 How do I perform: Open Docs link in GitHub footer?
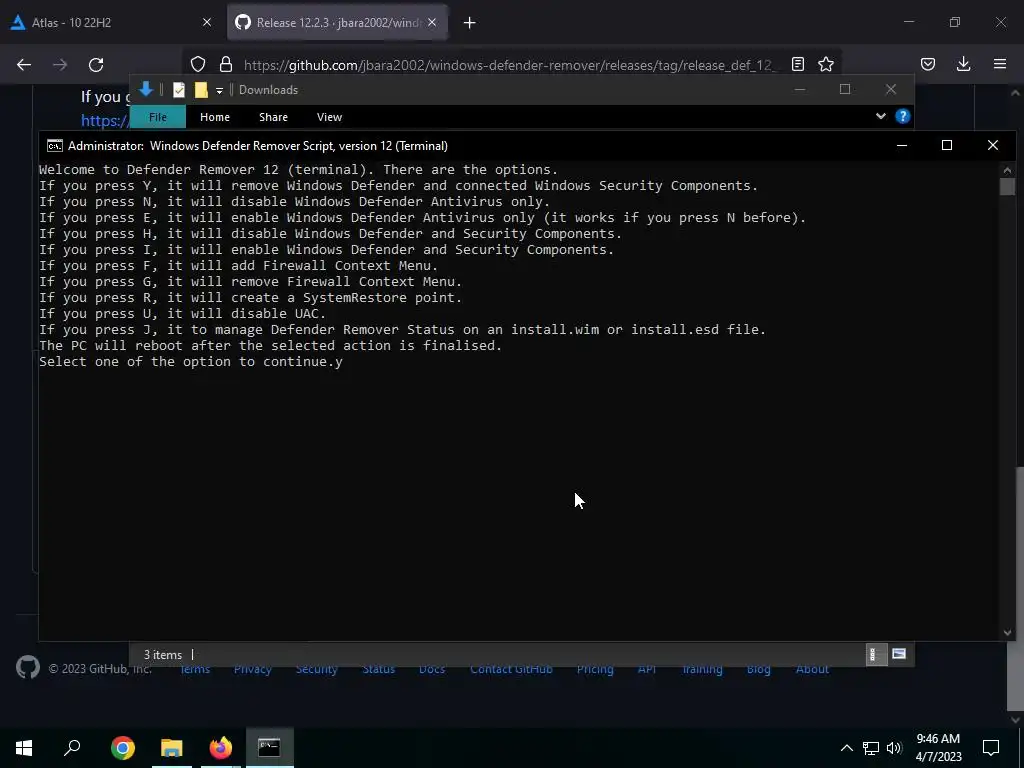click(432, 669)
